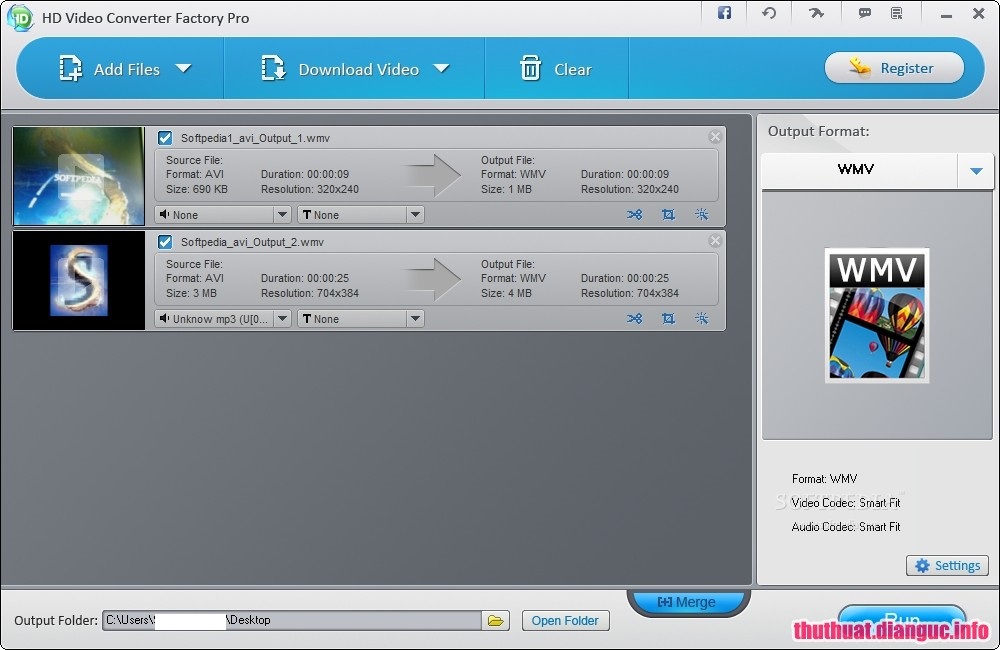Screen dimensions: 1000x650
Task: Click the Merge button
Action: [x=688, y=602]
